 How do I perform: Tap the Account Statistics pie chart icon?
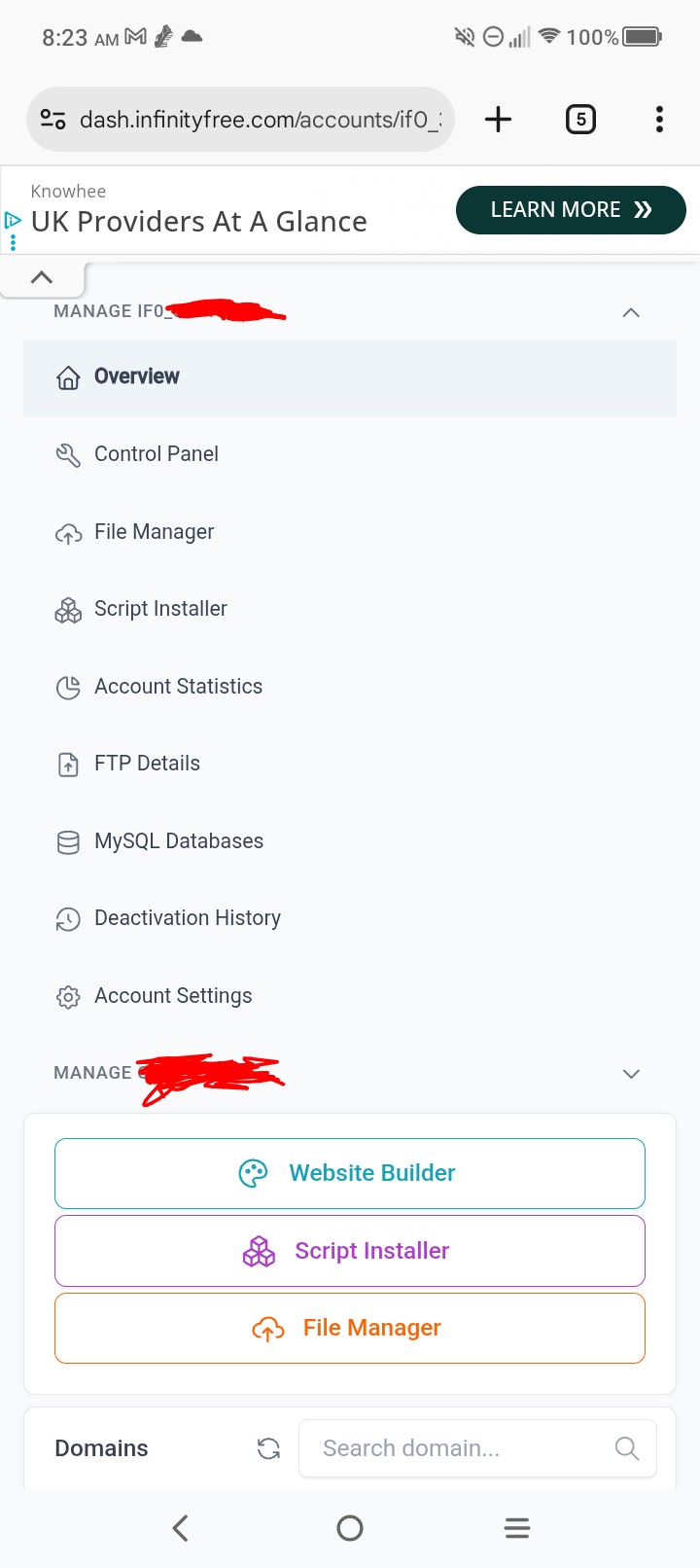click(x=68, y=688)
